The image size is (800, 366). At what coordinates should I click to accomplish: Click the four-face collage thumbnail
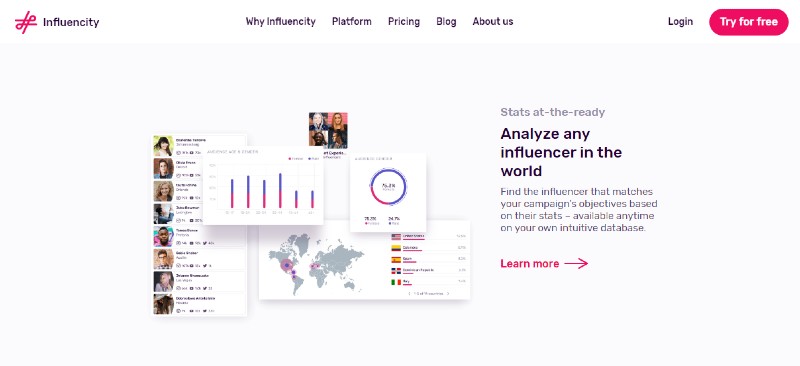tap(328, 131)
